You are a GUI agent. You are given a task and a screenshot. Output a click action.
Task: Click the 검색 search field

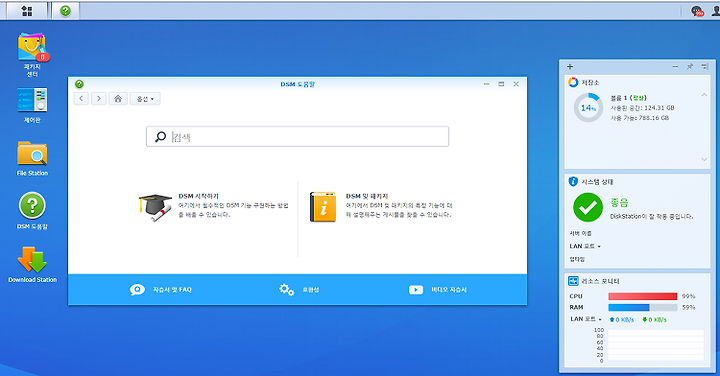tap(298, 137)
